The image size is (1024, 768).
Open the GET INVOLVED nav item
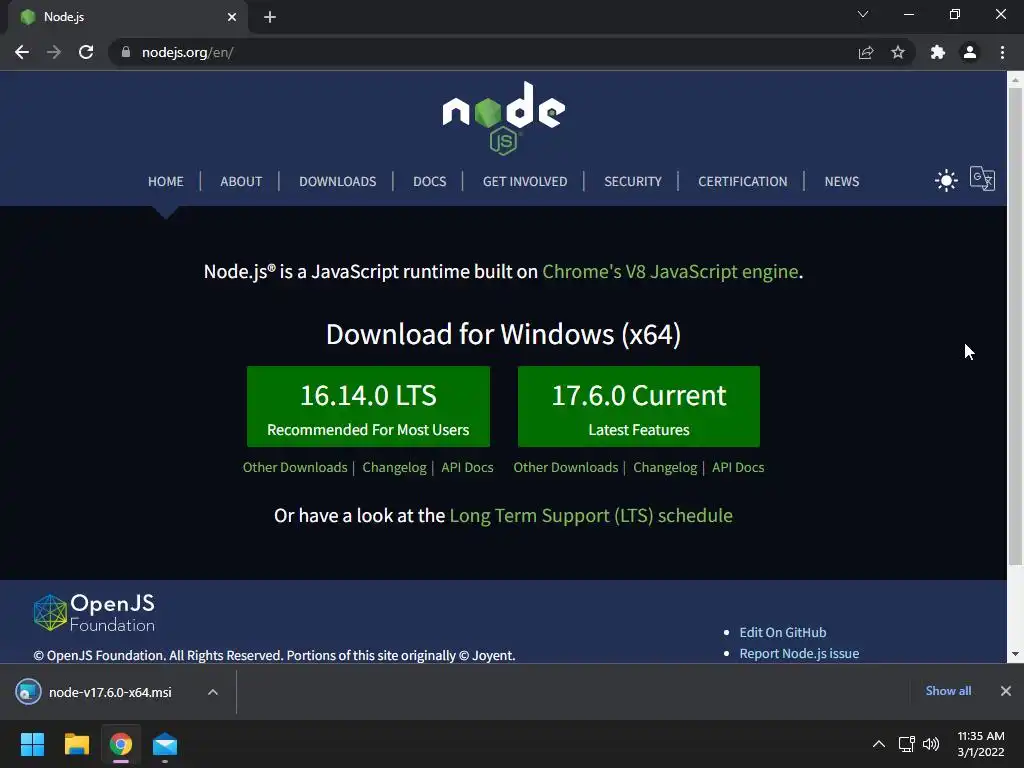coord(525,182)
